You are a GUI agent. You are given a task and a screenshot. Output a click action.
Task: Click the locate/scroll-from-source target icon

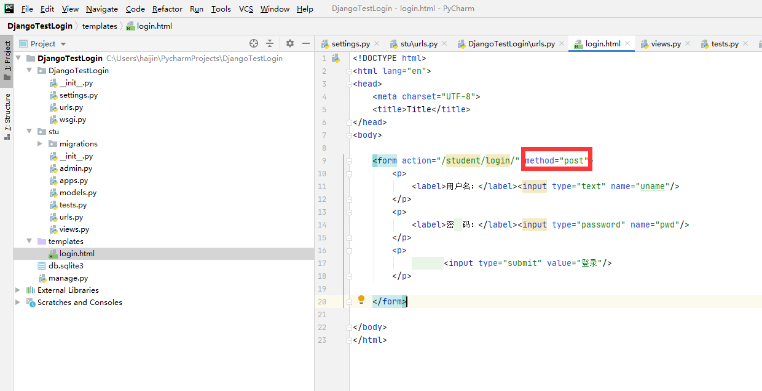tap(253, 44)
